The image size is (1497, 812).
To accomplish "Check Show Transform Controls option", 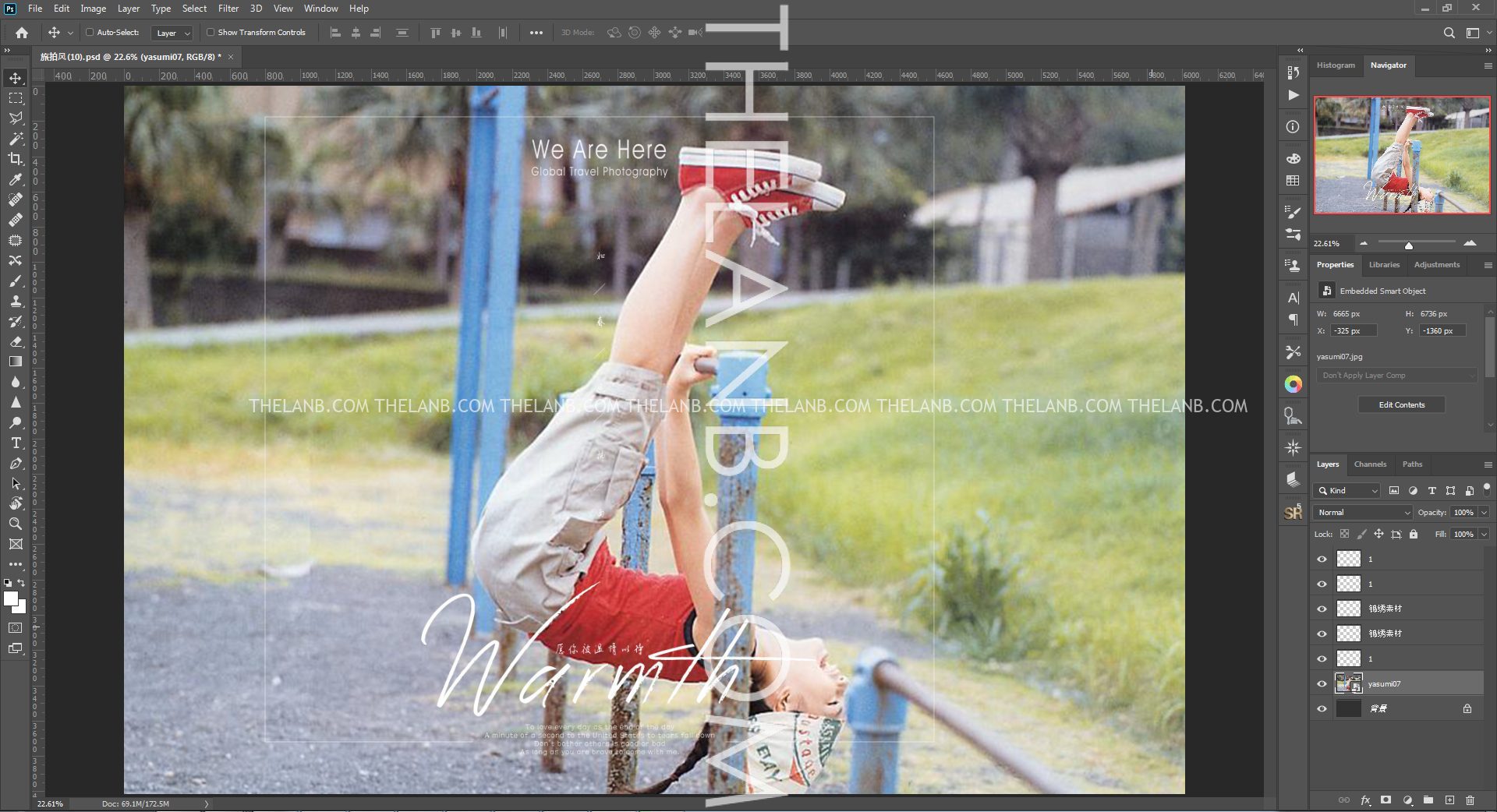I will (211, 33).
